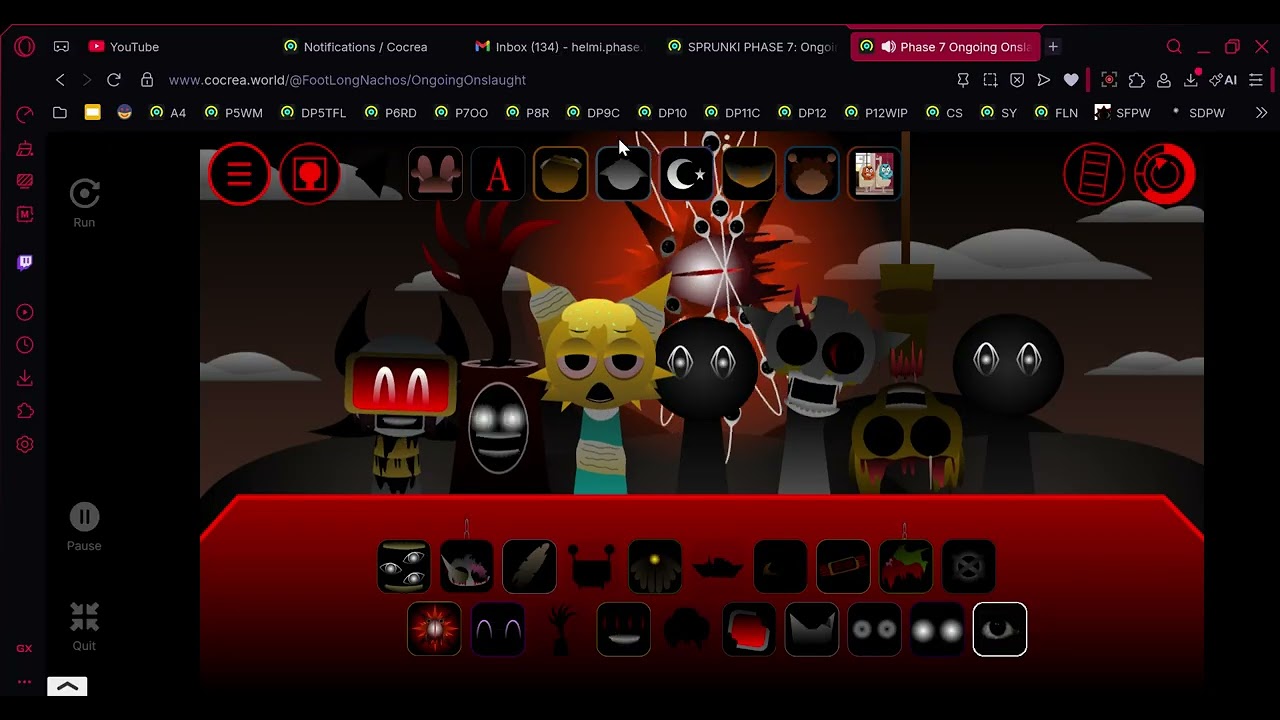Open the red hamburger menu in the game
This screenshot has height=720, width=1280.
(x=239, y=174)
